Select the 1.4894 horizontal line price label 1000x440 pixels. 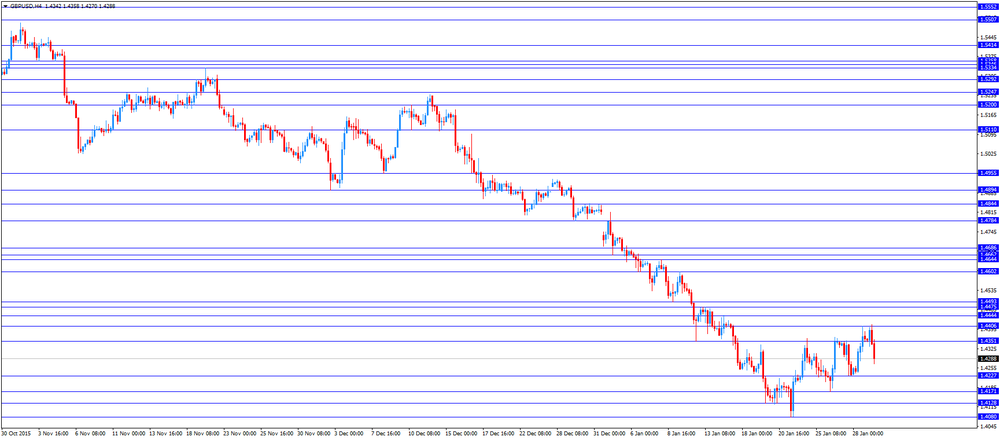pyautogui.click(x=988, y=190)
